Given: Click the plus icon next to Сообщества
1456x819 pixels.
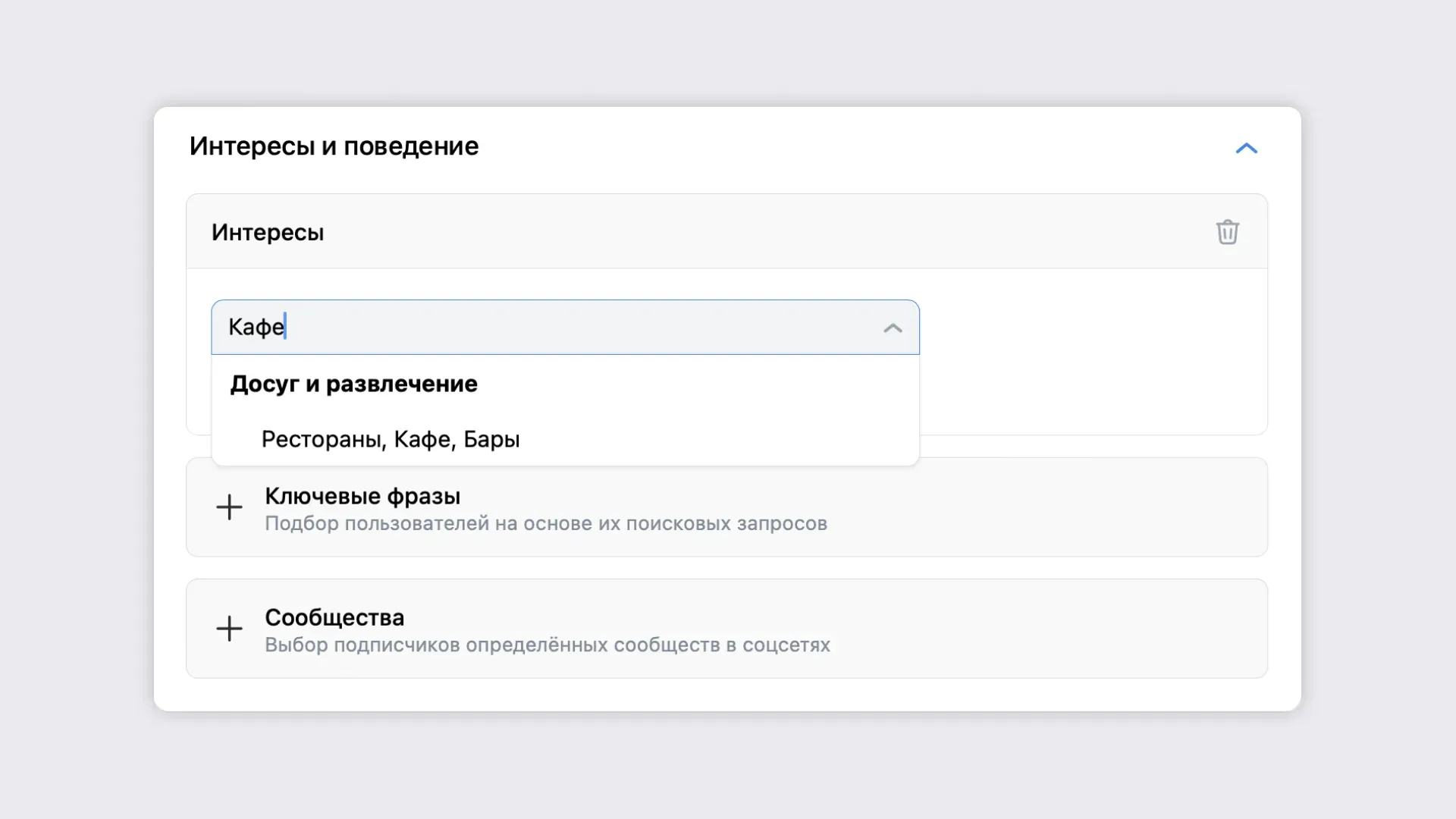Looking at the screenshot, I should (229, 628).
